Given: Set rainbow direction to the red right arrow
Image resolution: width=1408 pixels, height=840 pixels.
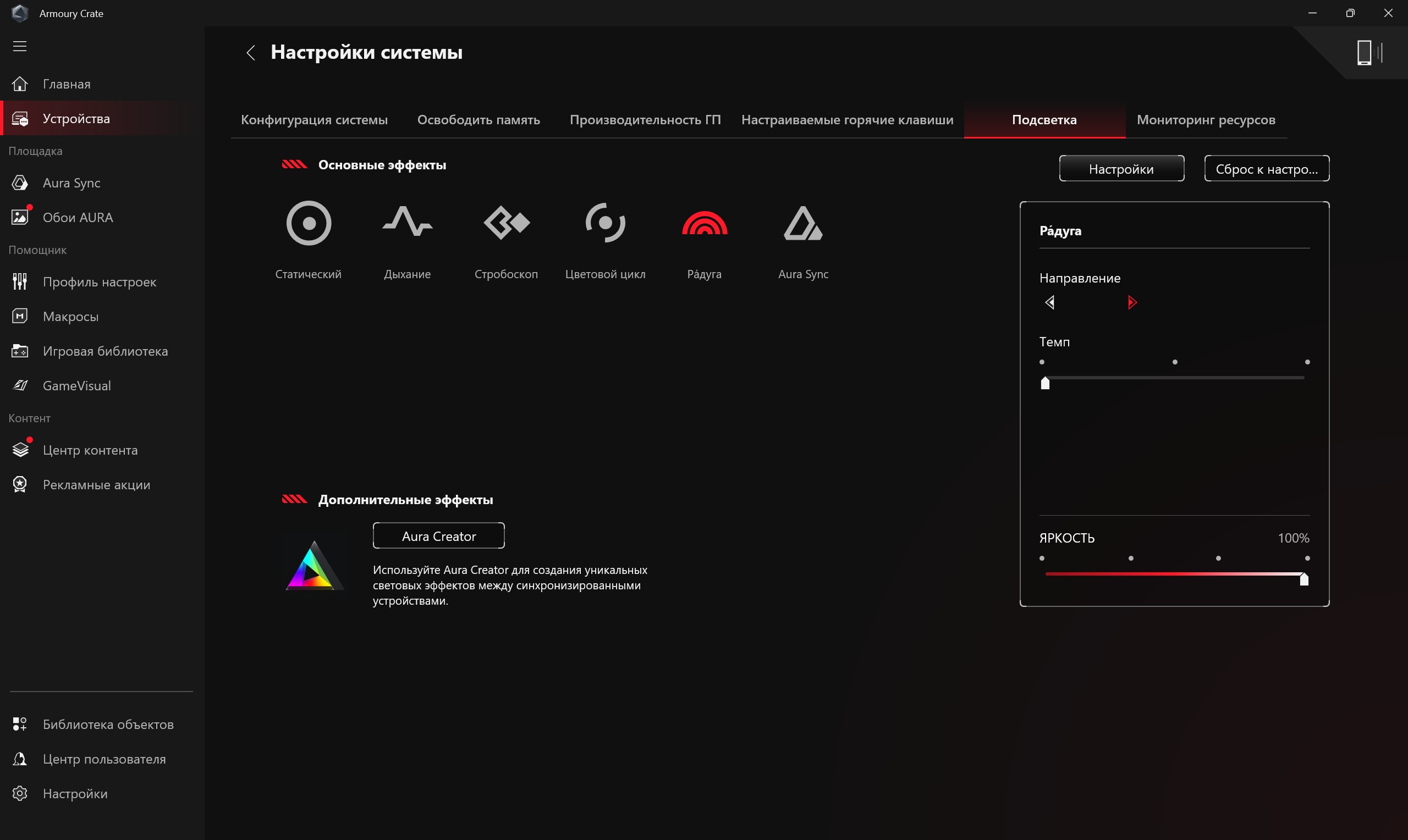Looking at the screenshot, I should click(1132, 302).
